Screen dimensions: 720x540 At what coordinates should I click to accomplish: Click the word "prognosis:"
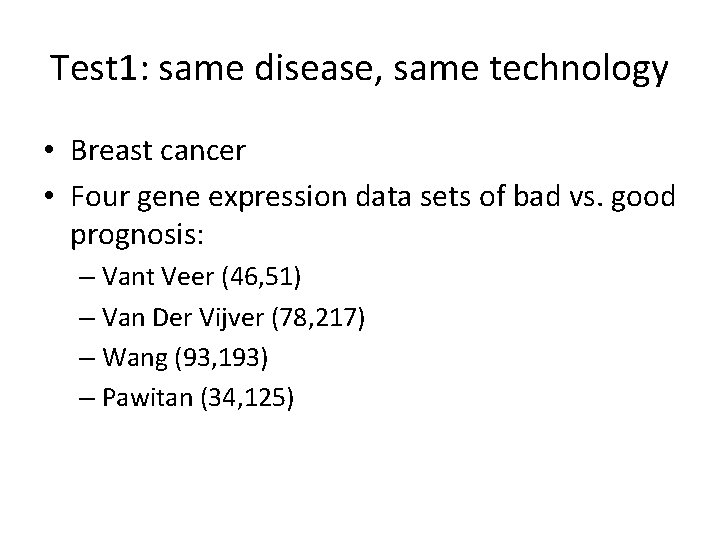[x=138, y=236]
